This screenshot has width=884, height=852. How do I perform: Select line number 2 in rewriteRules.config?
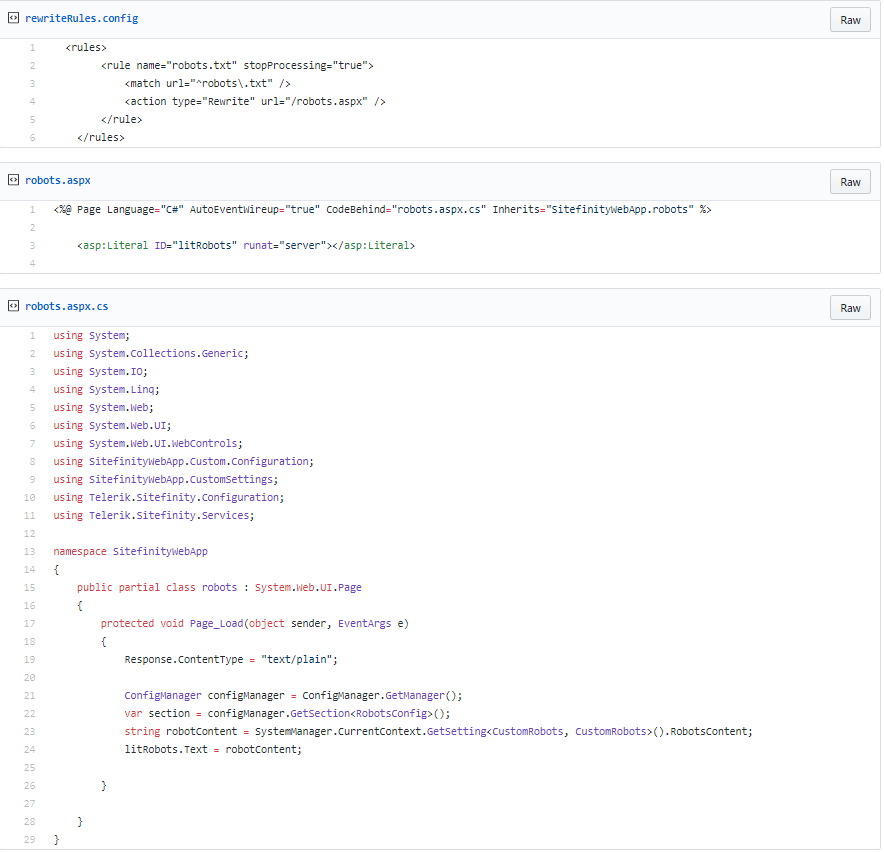pos(32,65)
